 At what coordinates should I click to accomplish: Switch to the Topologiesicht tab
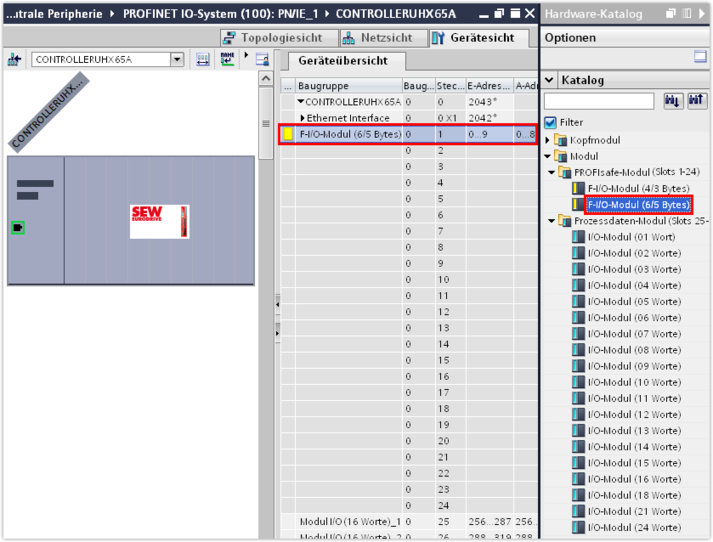pyautogui.click(x=276, y=38)
